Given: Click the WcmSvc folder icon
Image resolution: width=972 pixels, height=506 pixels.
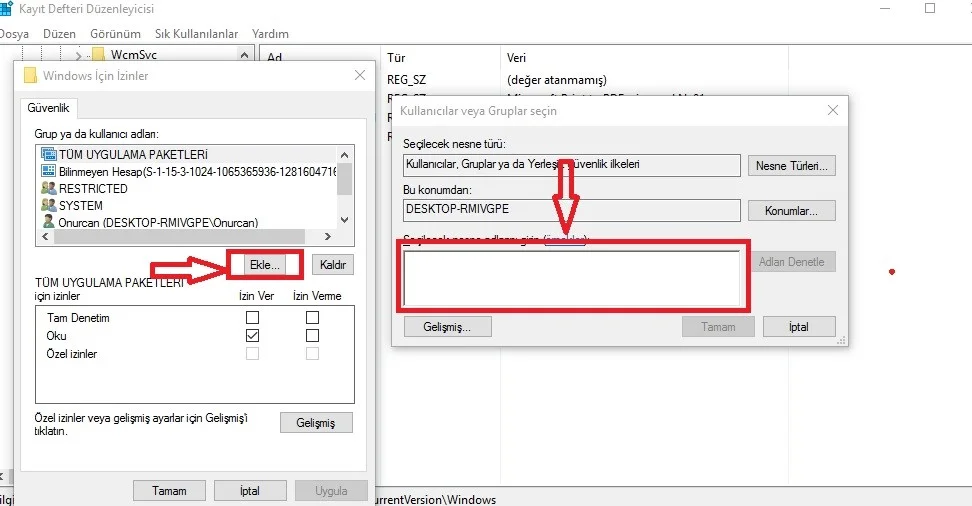Looking at the screenshot, I should click(x=98, y=54).
